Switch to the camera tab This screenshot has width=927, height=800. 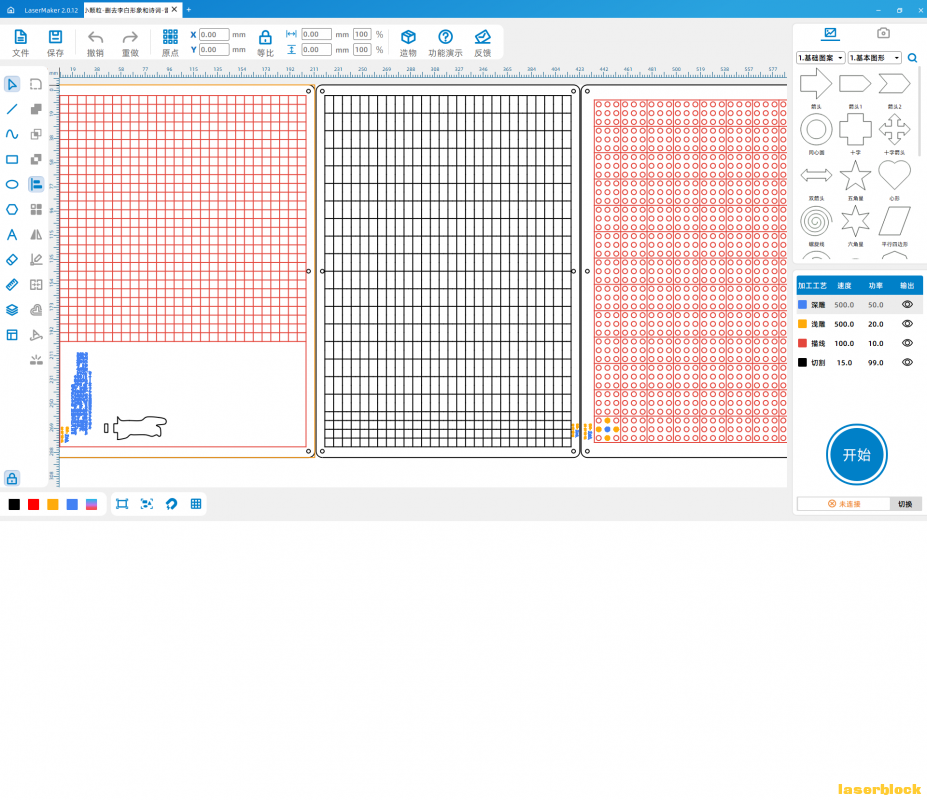(883, 33)
